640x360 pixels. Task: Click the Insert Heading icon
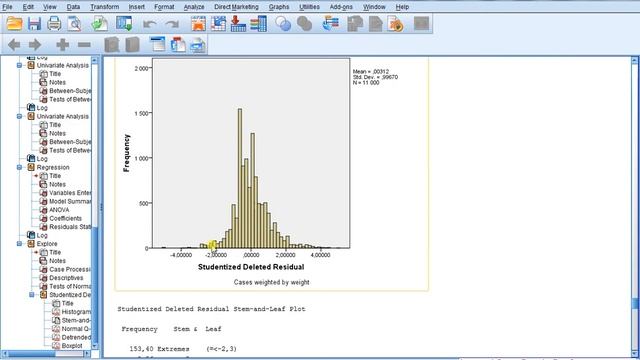coord(158,44)
